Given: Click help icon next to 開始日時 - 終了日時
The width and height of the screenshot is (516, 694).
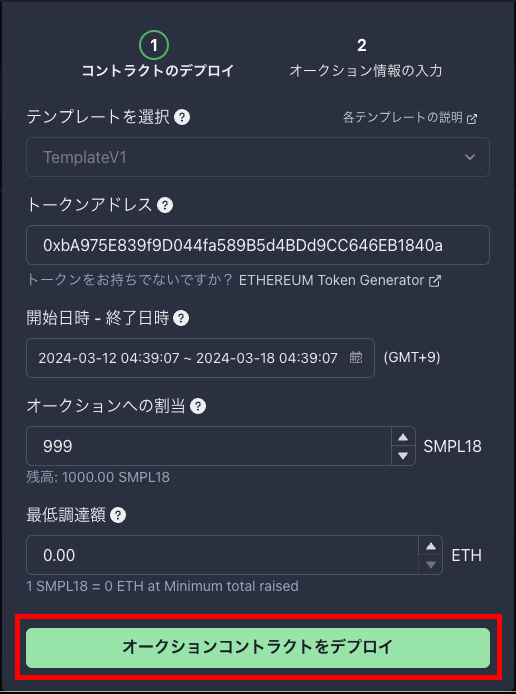Looking at the screenshot, I should [181, 318].
